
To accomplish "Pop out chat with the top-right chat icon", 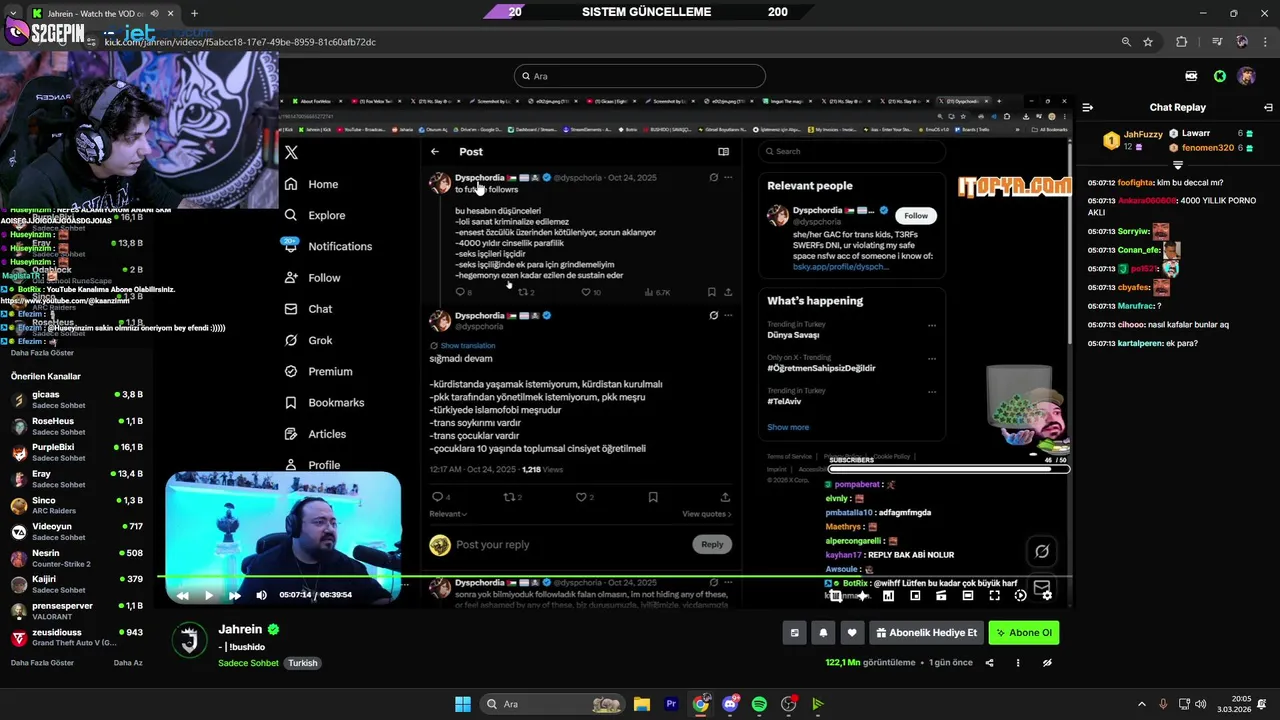I will [1268, 107].
